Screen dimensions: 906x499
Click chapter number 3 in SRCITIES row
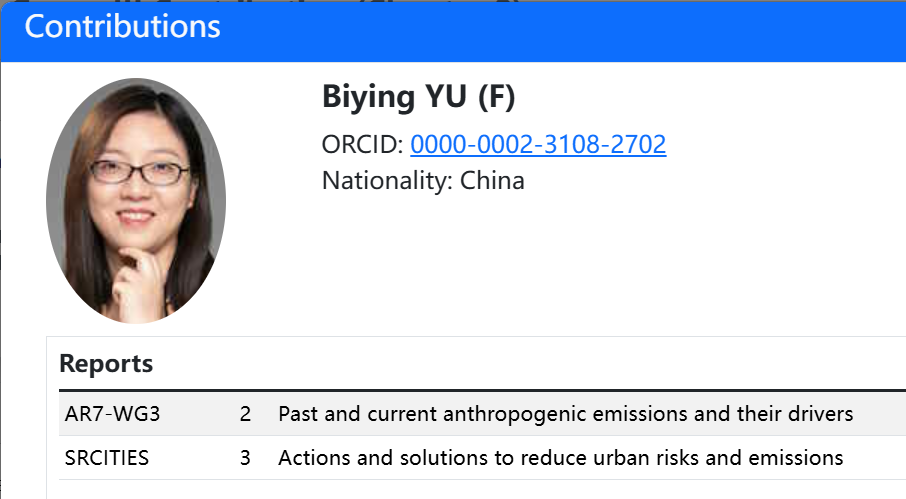(245, 458)
